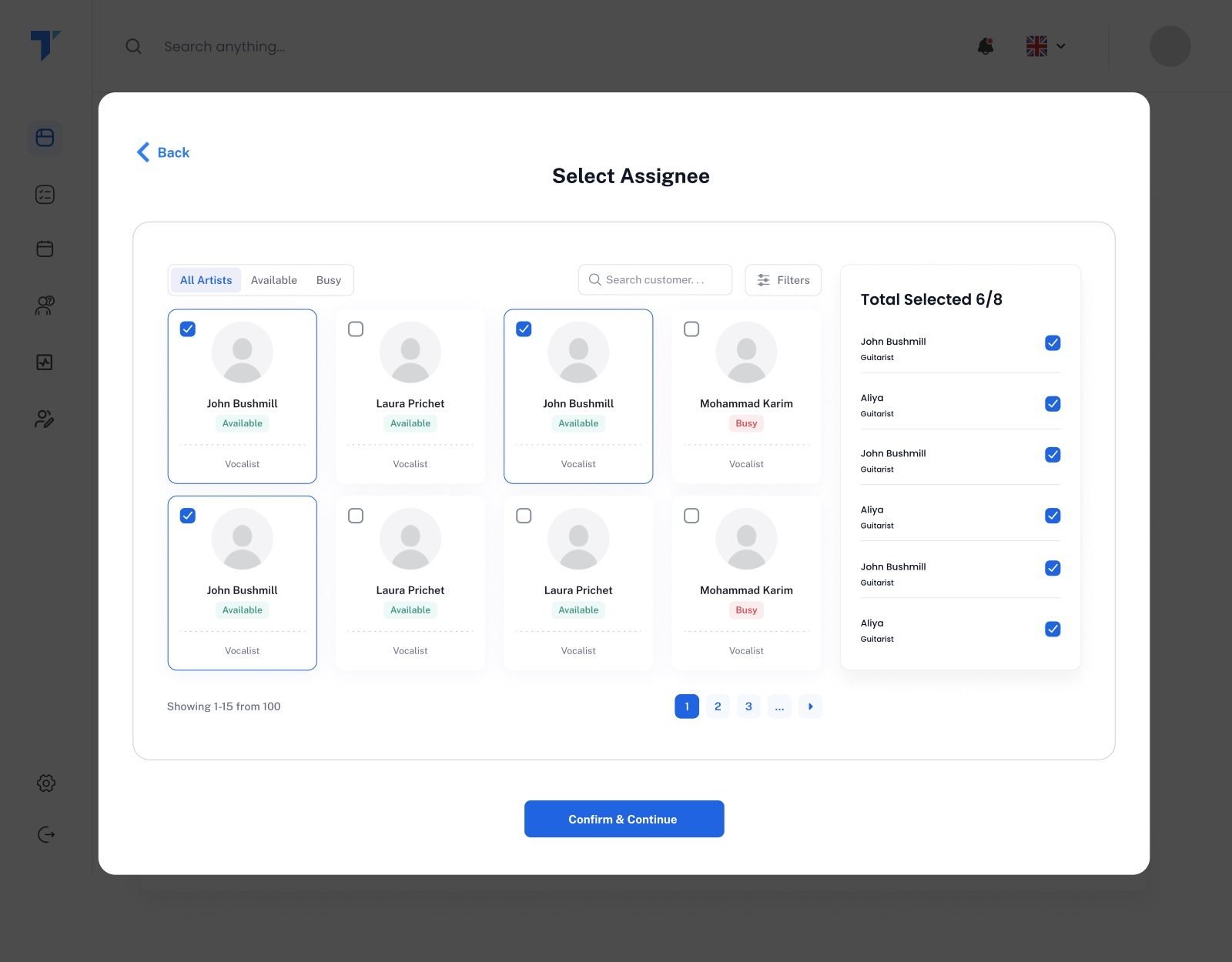Go to page 3
Screen dimensions: 1232x962
click(x=748, y=706)
